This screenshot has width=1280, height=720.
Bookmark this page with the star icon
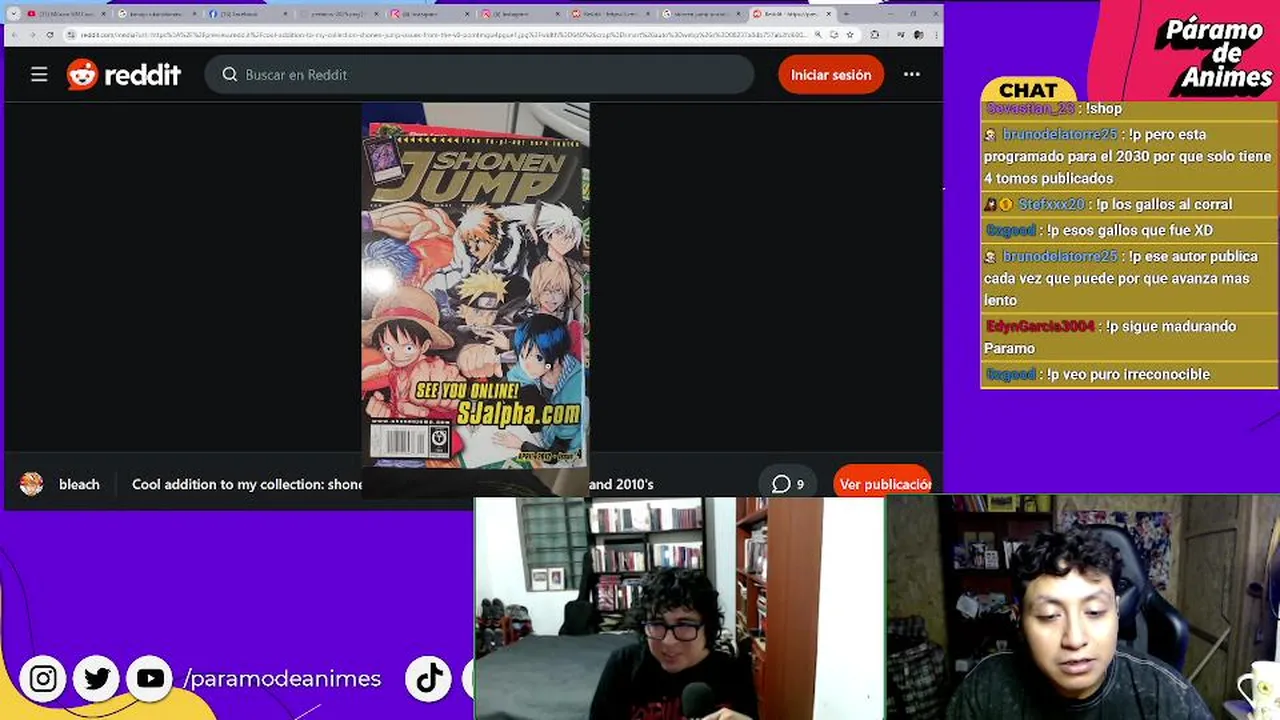coord(850,35)
